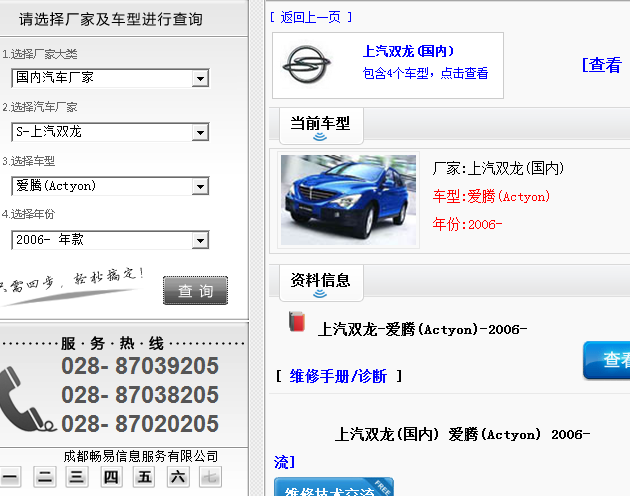Click 厂家:上汽双龙(国内) text
630x496 pixels.
pos(498,168)
